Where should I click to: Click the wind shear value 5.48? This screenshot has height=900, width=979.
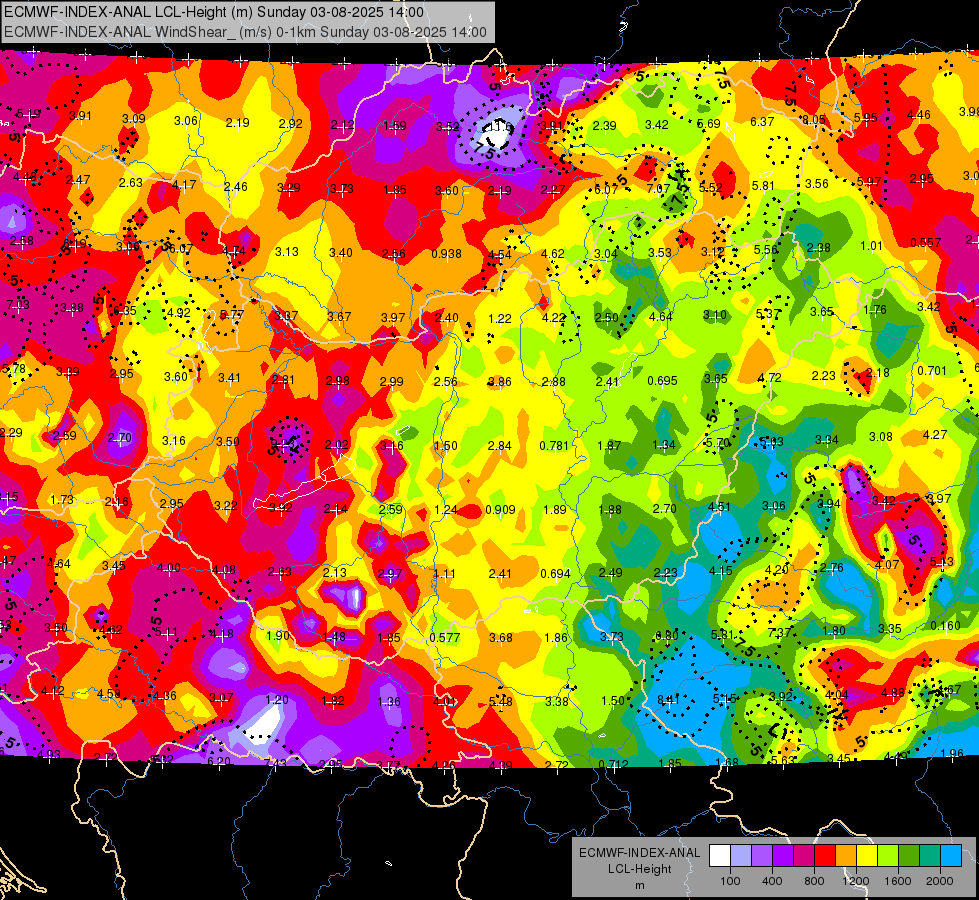pos(500,702)
